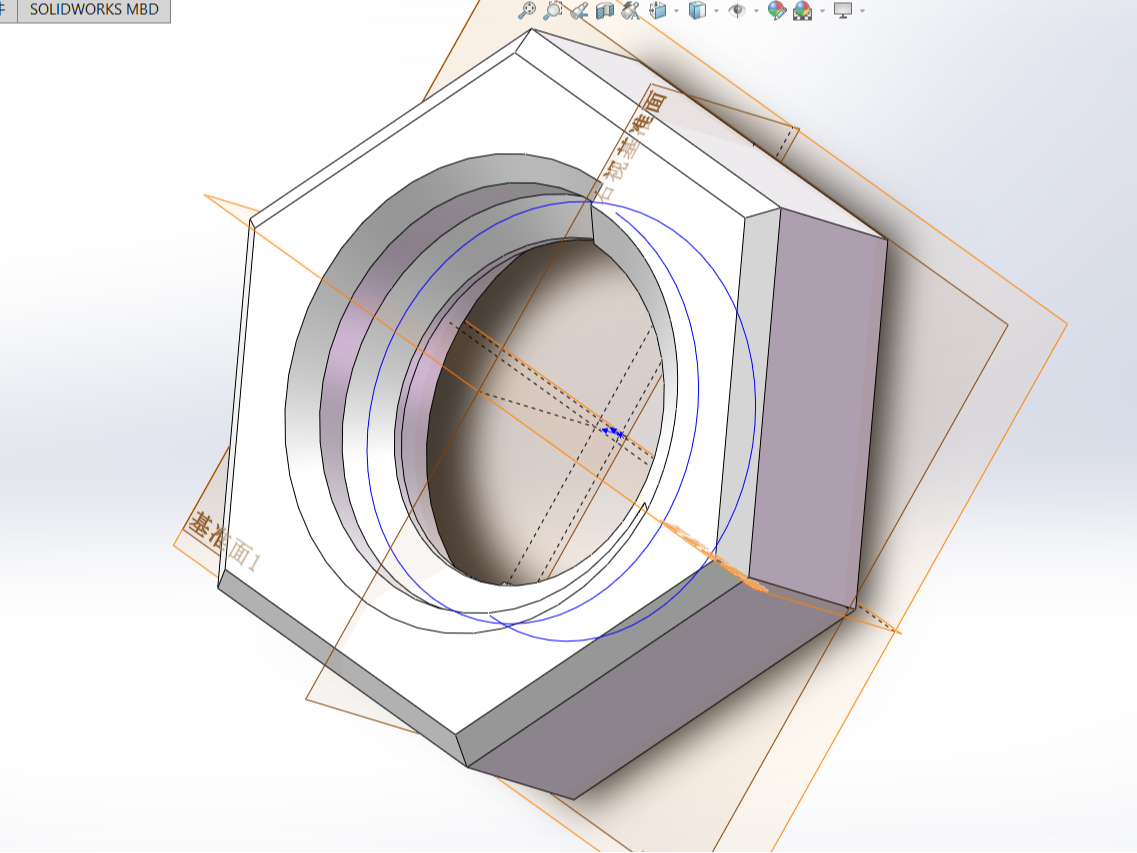Select the 基准面1 plane label
1137x853 pixels.
[224, 541]
